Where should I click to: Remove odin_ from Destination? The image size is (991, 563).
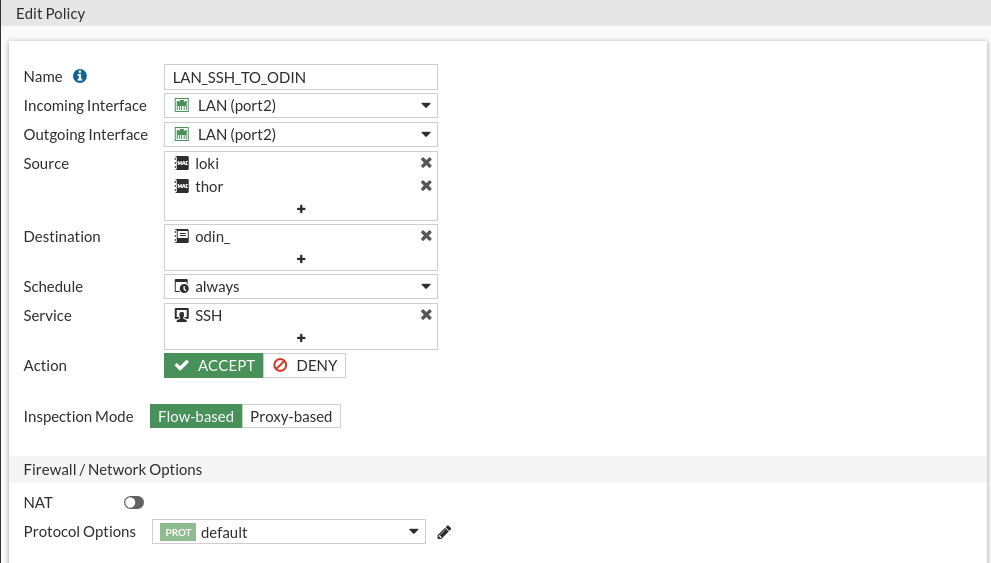point(426,236)
